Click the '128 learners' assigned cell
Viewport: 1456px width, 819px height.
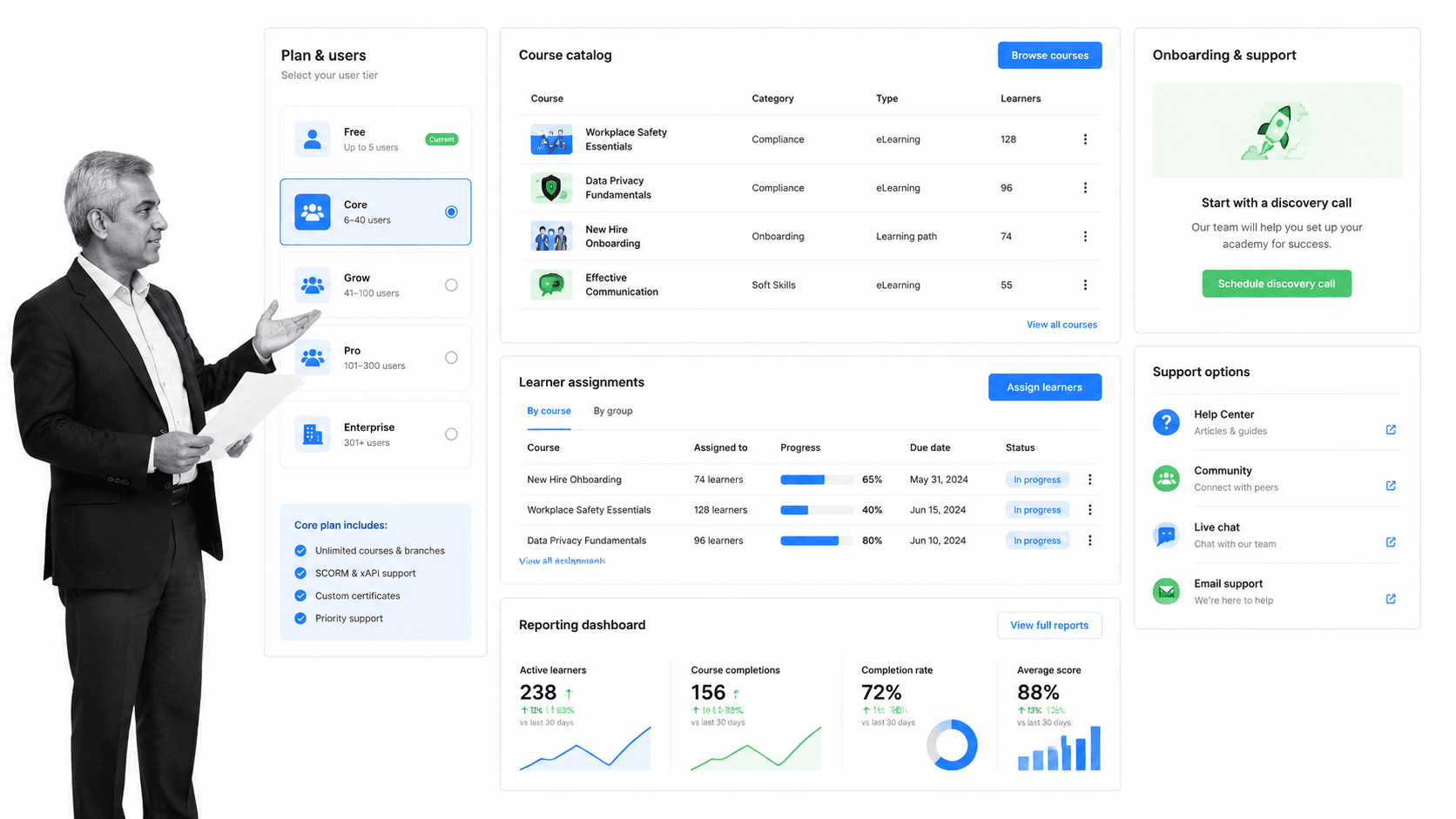point(720,510)
